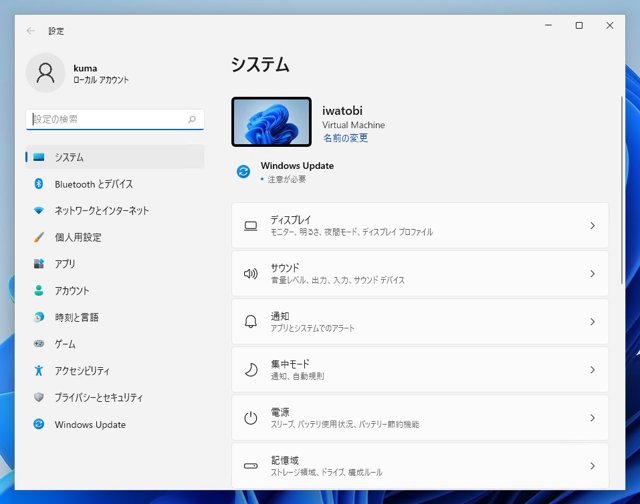This screenshot has width=640, height=504.
Task: Click the 電源 power icon
Action: (251, 418)
